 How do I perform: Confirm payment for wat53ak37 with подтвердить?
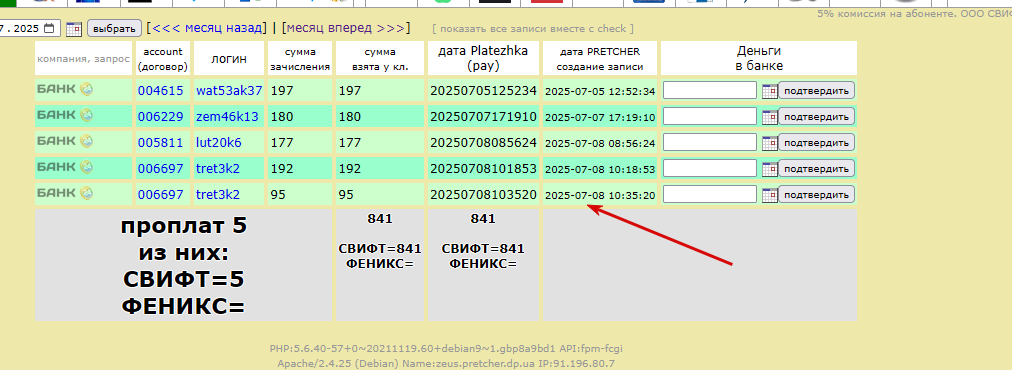816,90
